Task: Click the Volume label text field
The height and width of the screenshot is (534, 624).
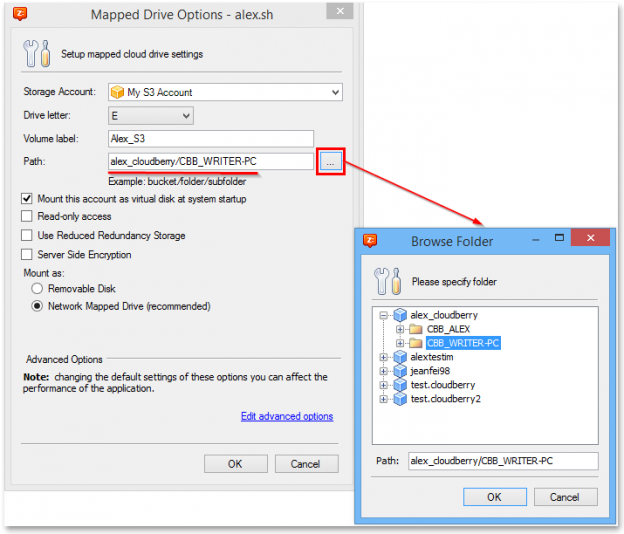Action: coord(210,139)
